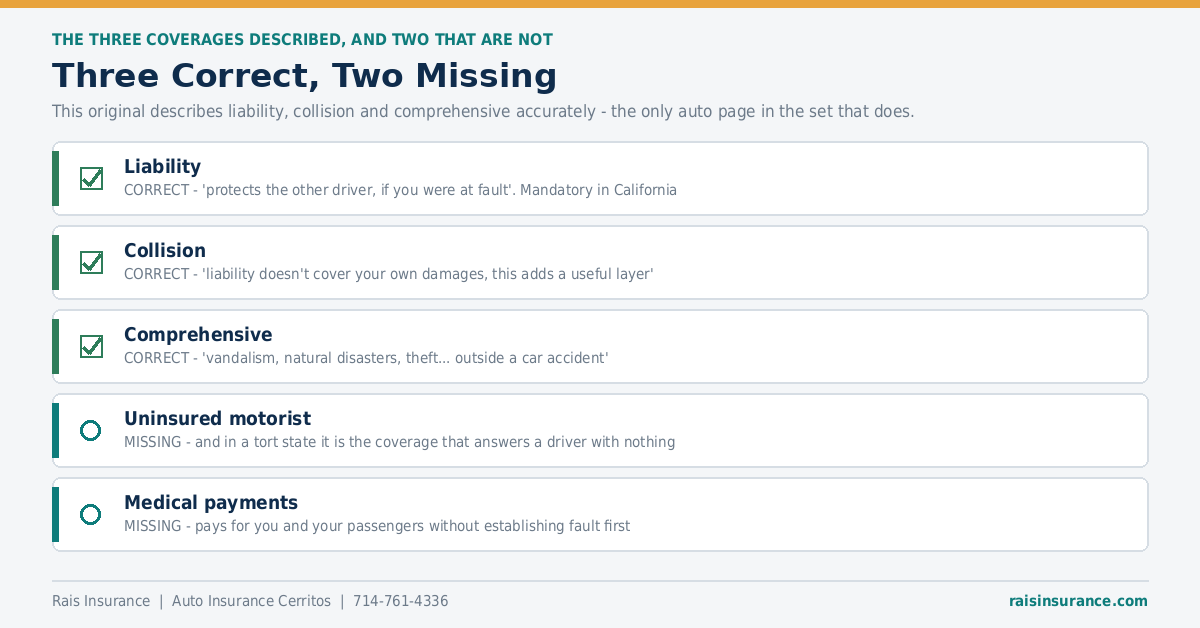Click the Liability description mentioning California
The image size is (1200, 628).
400,190
